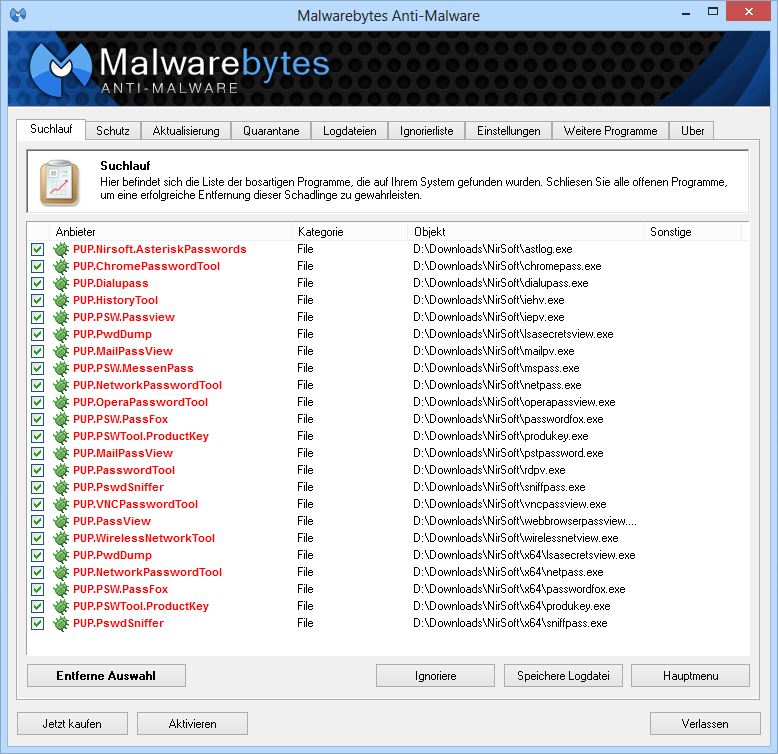Click the Aktivieren button

coord(193,724)
